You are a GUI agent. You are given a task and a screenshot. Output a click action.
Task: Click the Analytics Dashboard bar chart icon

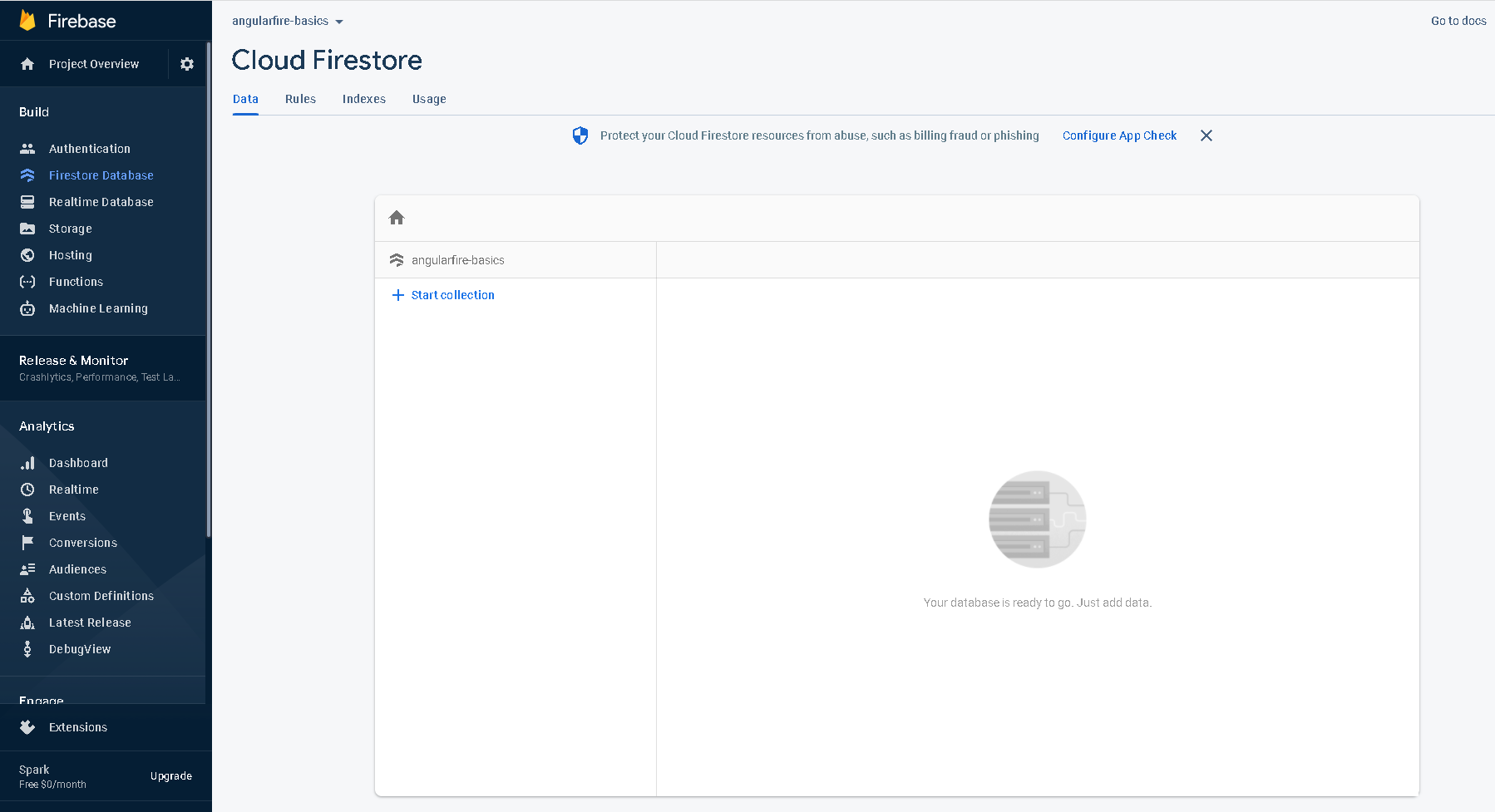[27, 463]
